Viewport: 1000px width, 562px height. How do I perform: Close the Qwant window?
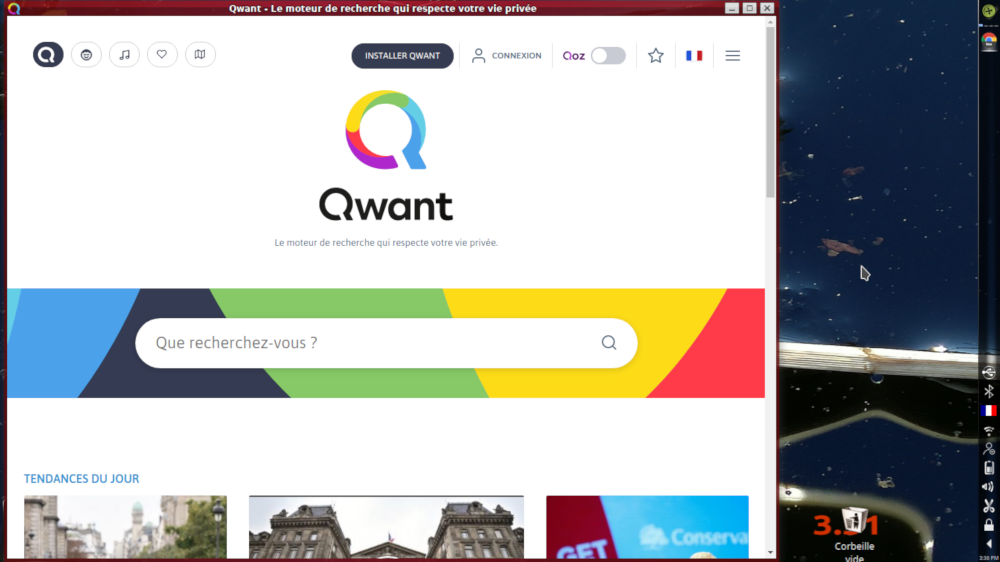(x=767, y=8)
